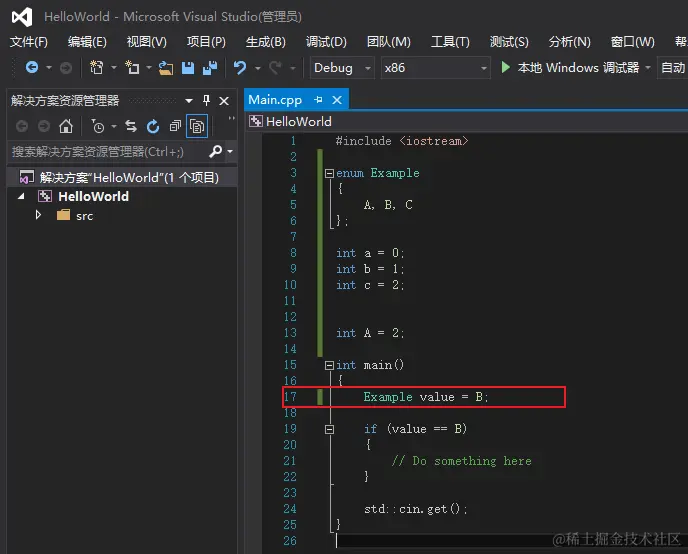Image resolution: width=688 pixels, height=554 pixels.
Task: Click the Add New Item toolbar icon
Action: [x=132, y=68]
